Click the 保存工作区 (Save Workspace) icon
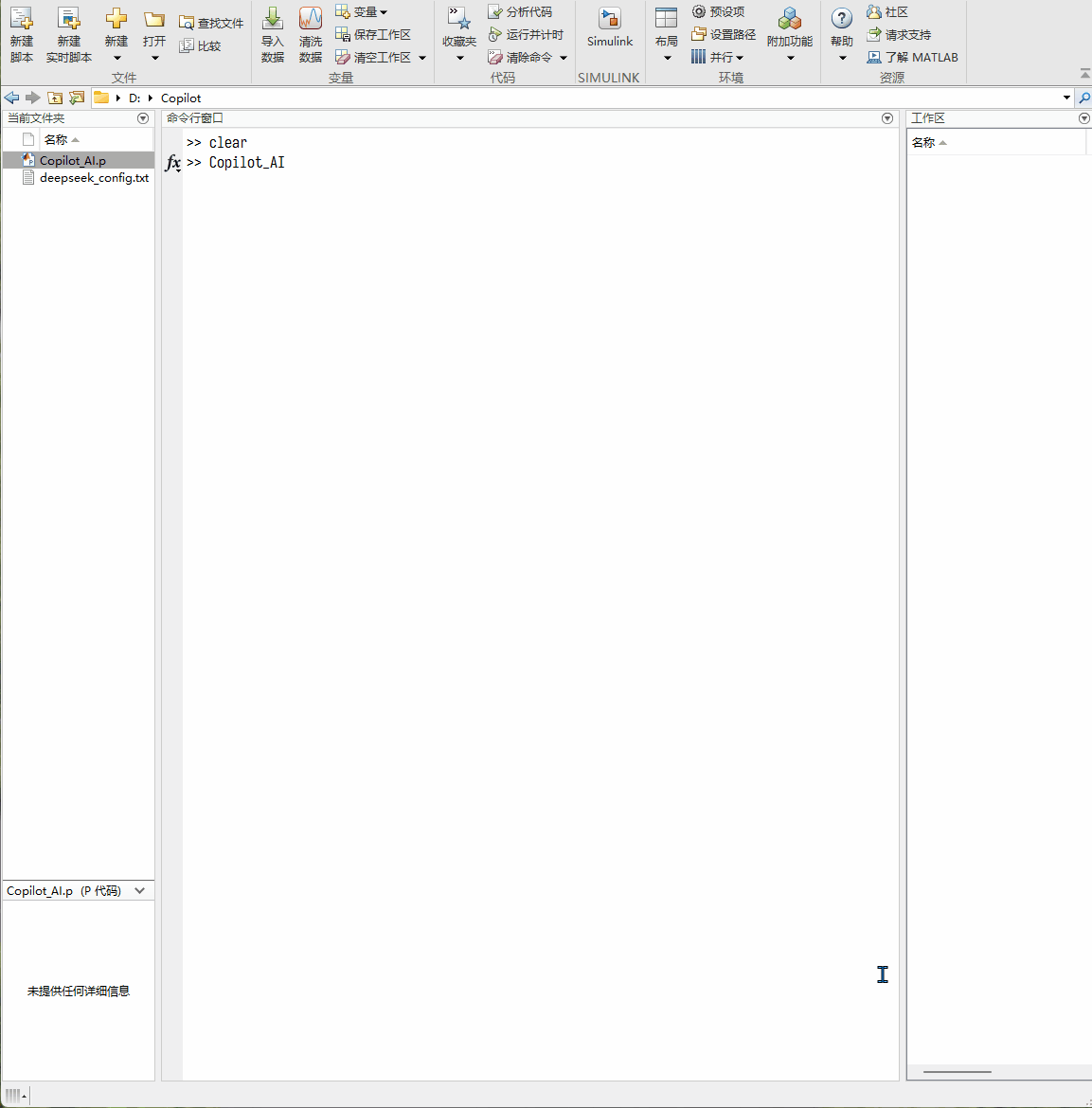The width and height of the screenshot is (1092, 1108). (x=377, y=34)
